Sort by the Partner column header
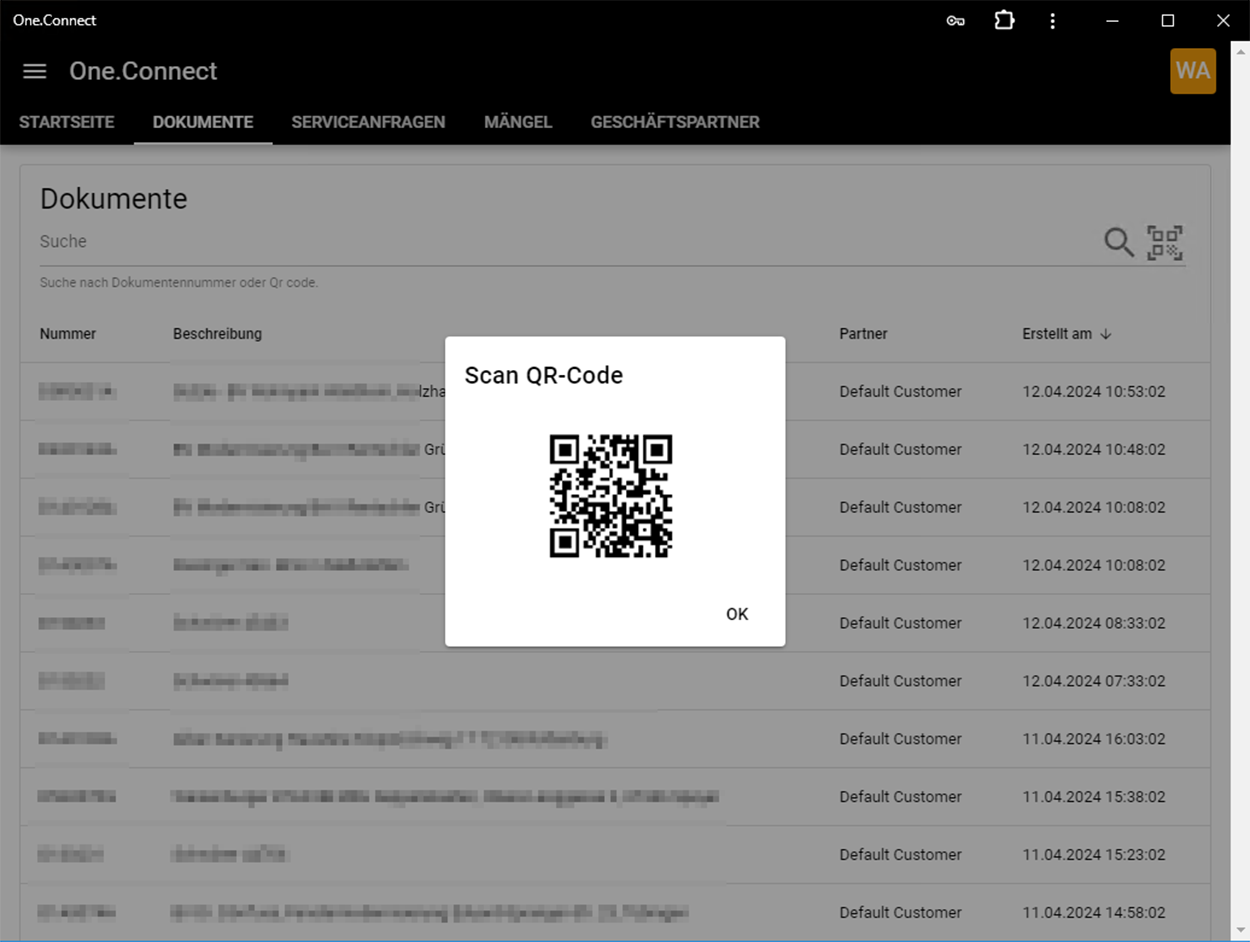The width and height of the screenshot is (1250, 942). (863, 334)
